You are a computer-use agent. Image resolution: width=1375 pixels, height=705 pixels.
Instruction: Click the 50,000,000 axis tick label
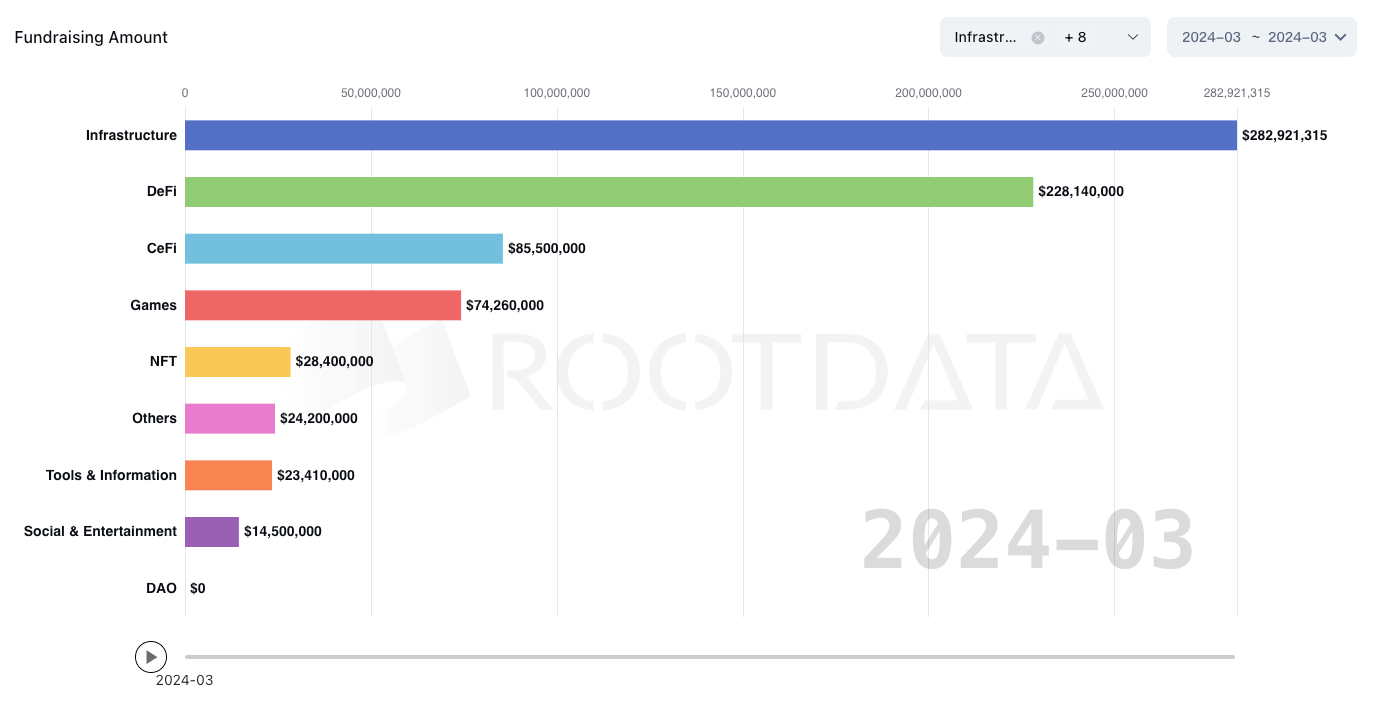(371, 93)
